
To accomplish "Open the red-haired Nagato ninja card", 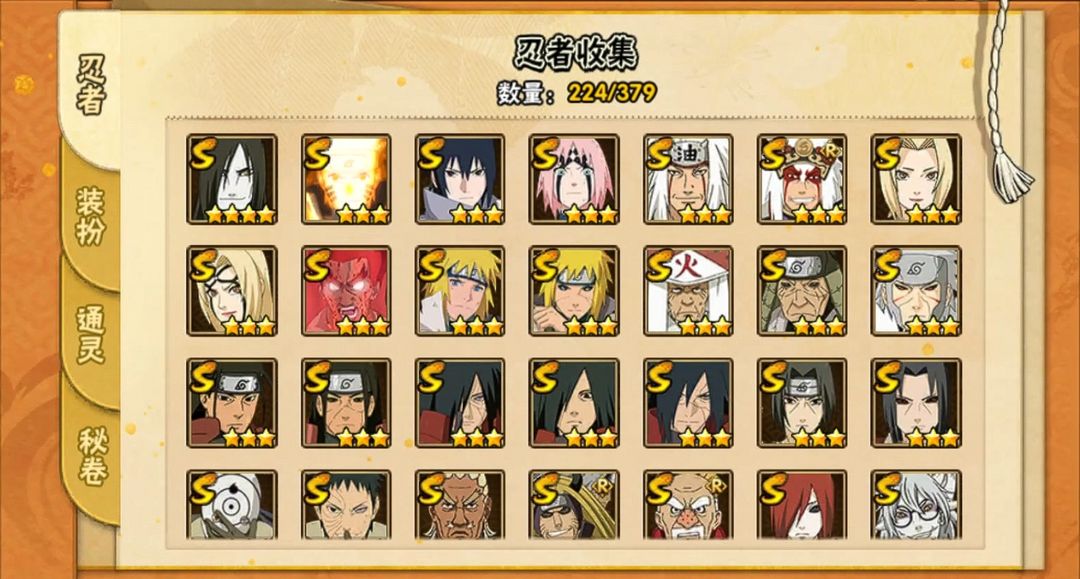I will 802,505.
